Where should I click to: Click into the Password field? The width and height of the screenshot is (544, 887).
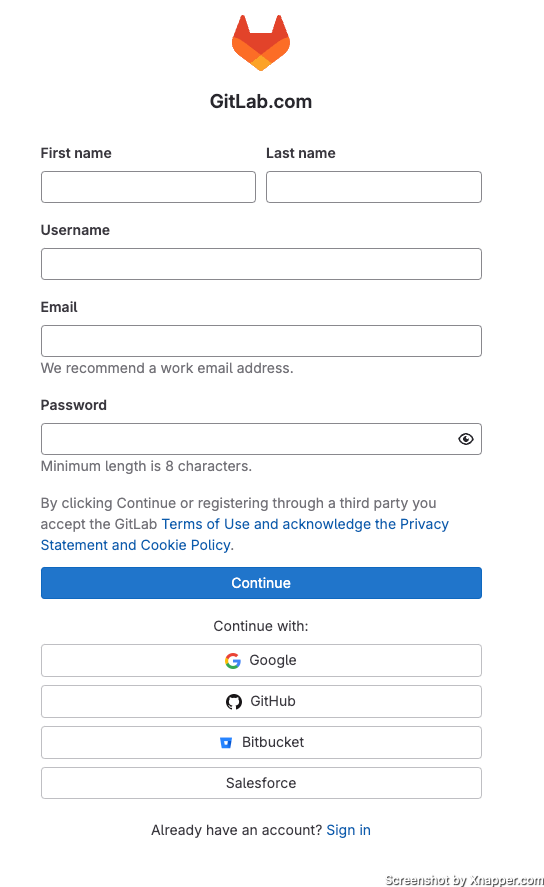click(x=249, y=439)
